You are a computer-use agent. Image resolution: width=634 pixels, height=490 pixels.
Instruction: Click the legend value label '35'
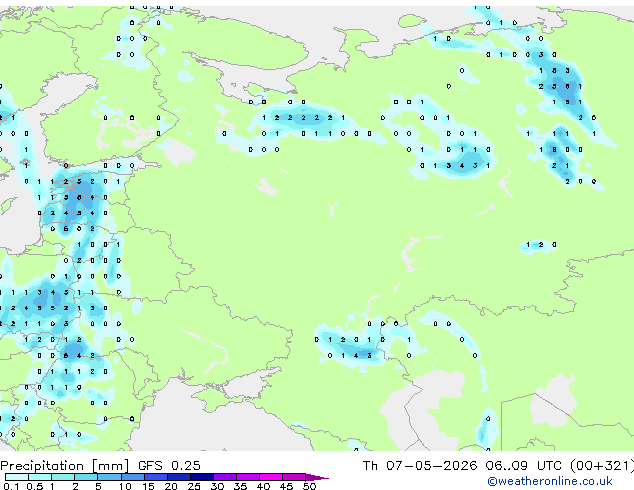pos(240,486)
